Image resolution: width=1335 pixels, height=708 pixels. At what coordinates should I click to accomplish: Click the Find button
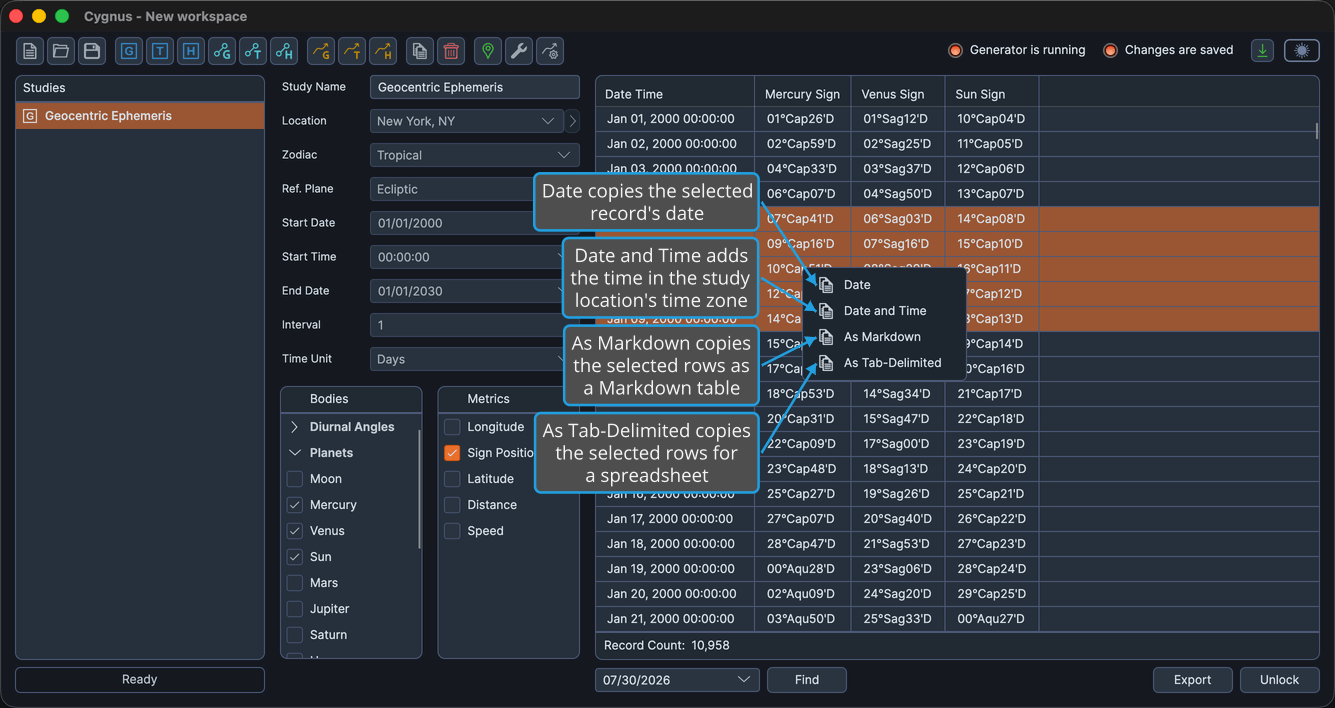coord(807,680)
